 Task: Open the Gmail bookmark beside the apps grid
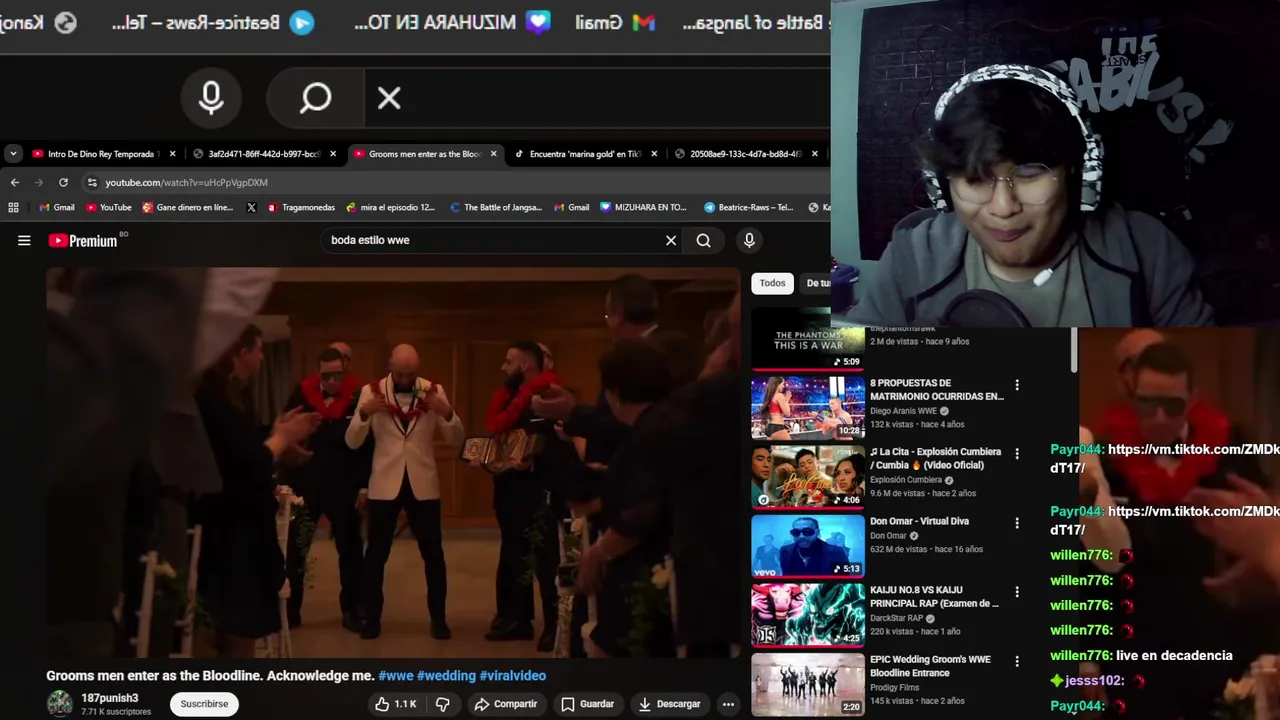(57, 207)
